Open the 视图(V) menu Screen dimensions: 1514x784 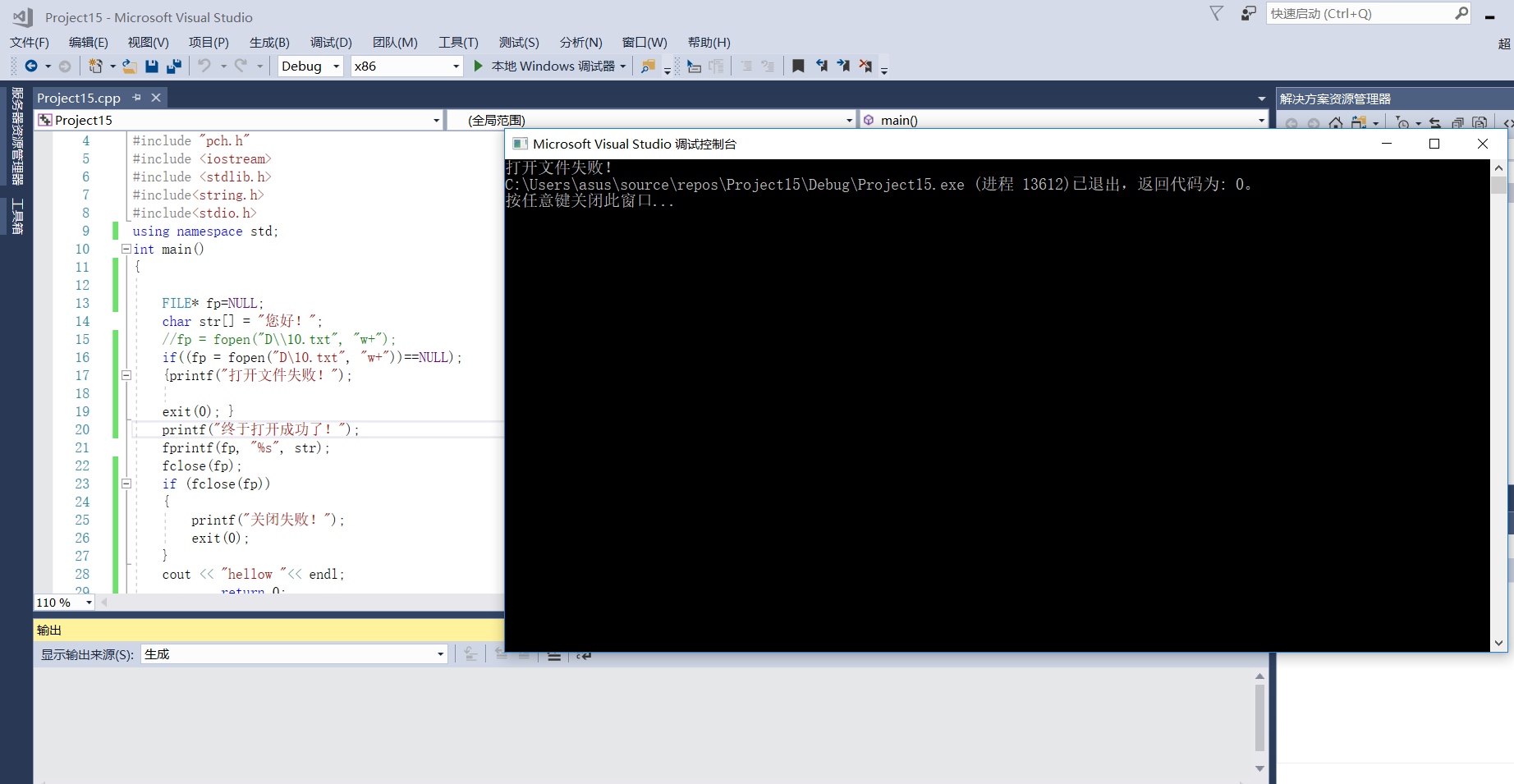click(149, 42)
